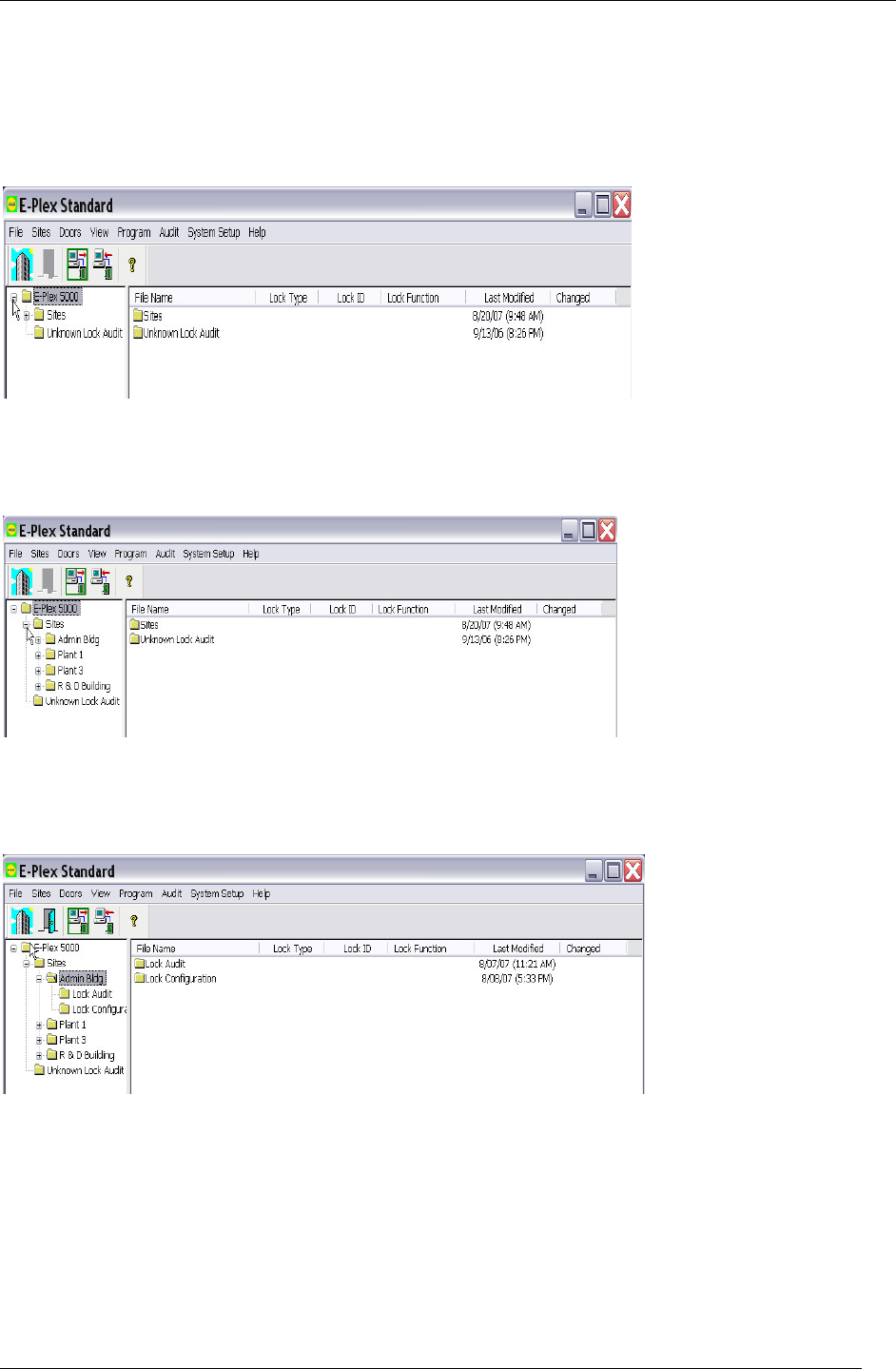Sort by Lock ID column in middle window
Image resolution: width=896 pixels, height=1369 pixels.
[x=342, y=610]
